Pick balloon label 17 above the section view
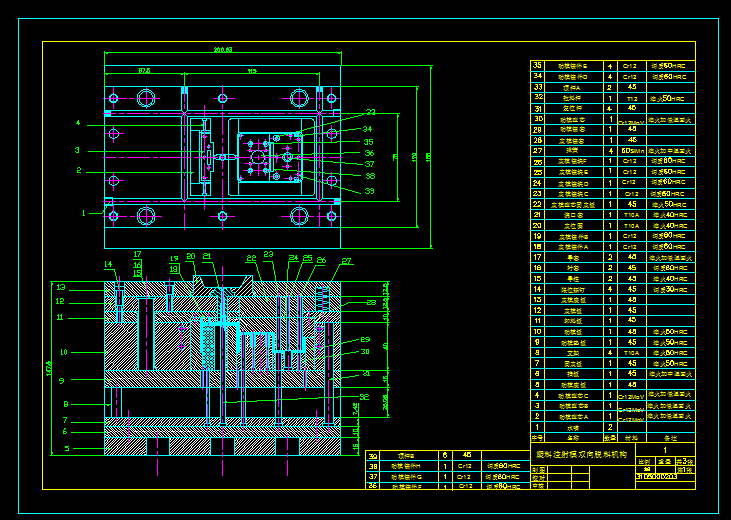 point(137,255)
